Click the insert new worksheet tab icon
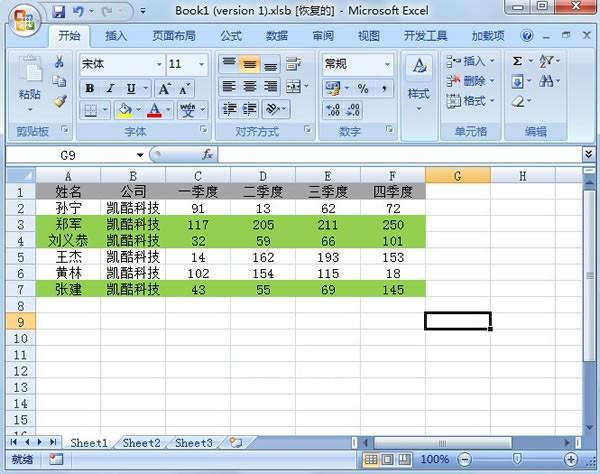The image size is (600, 474). [235, 442]
